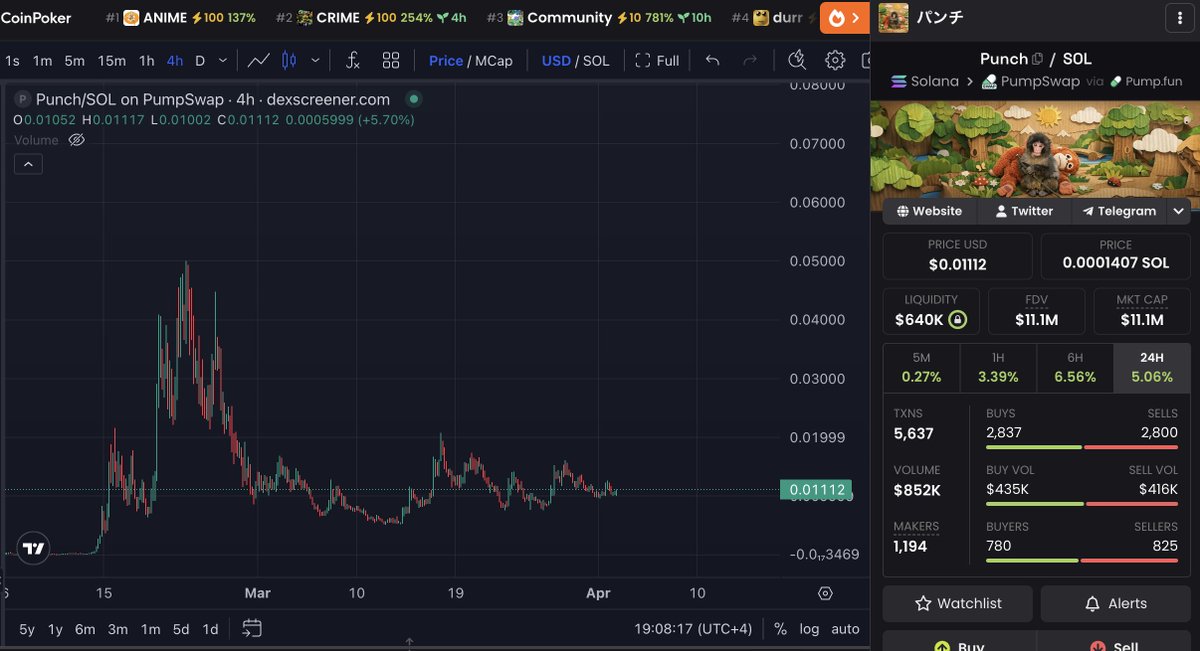Toggle Volume indicator visibility eye
The height and width of the screenshot is (651, 1200).
pos(76,140)
